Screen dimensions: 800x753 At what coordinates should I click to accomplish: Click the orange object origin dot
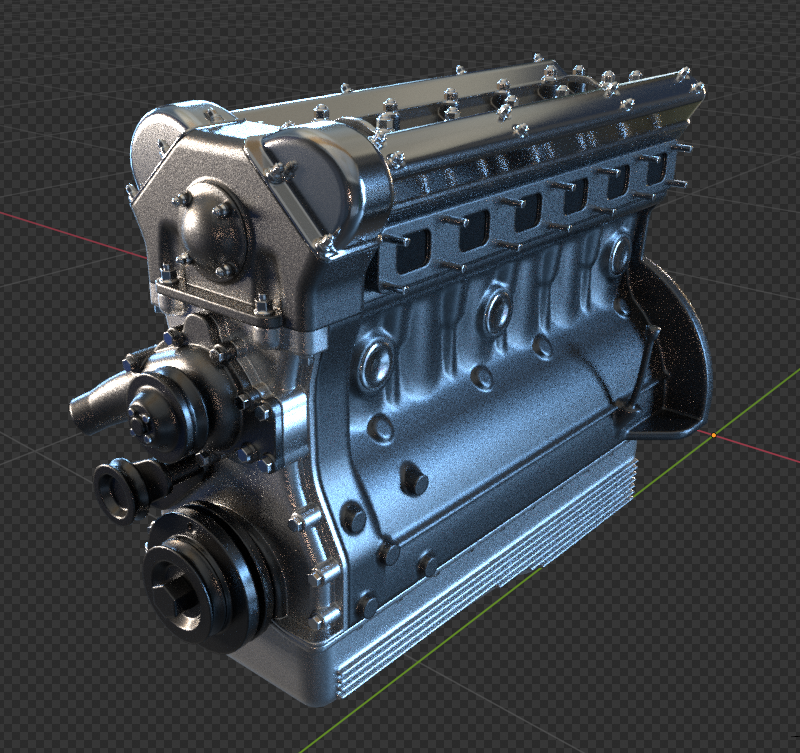click(714, 435)
